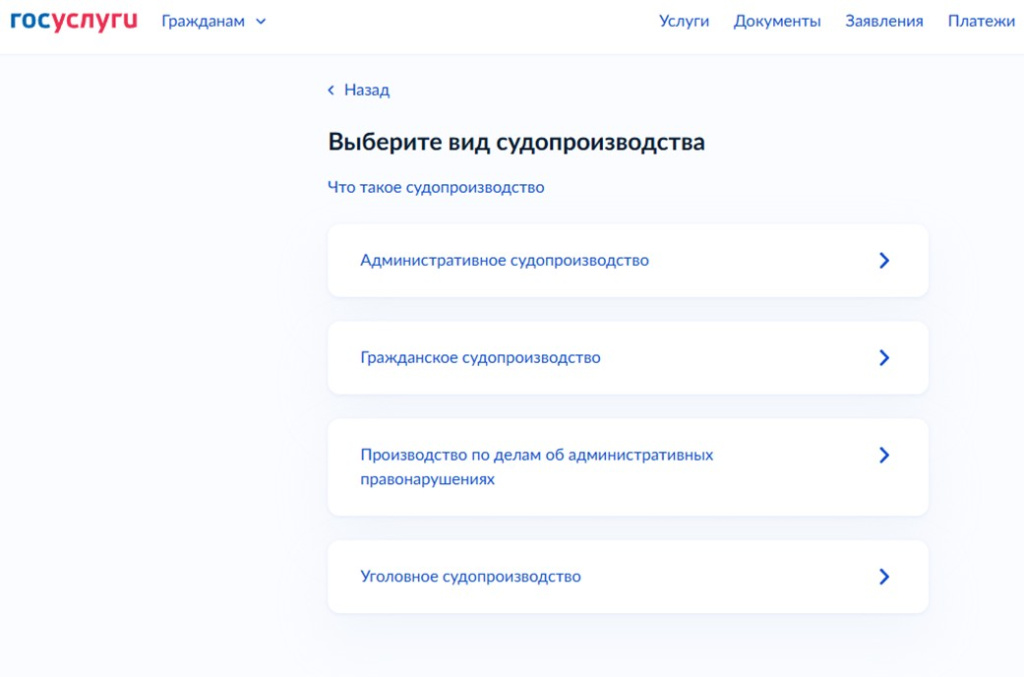The image size is (1024, 677).
Task: Select Административное судопроизводство option
Action: (628, 260)
